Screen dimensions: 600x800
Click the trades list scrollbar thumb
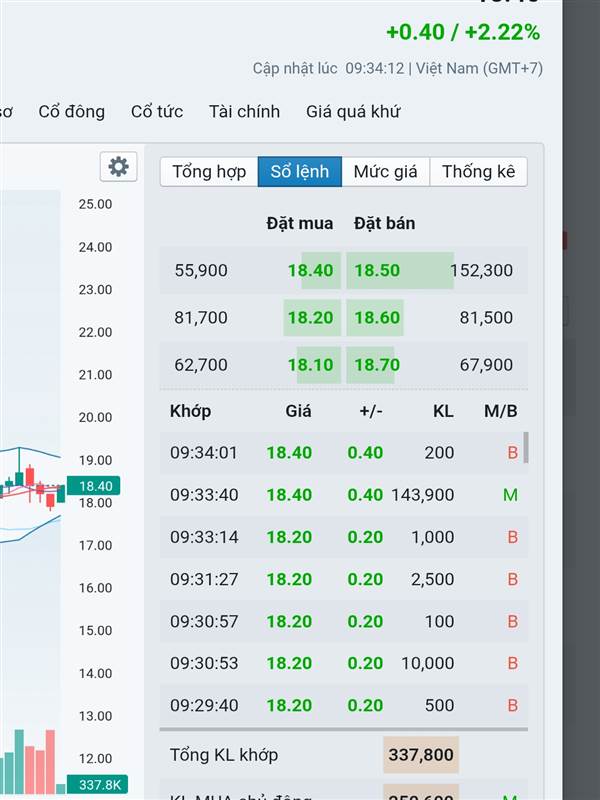tap(526, 447)
